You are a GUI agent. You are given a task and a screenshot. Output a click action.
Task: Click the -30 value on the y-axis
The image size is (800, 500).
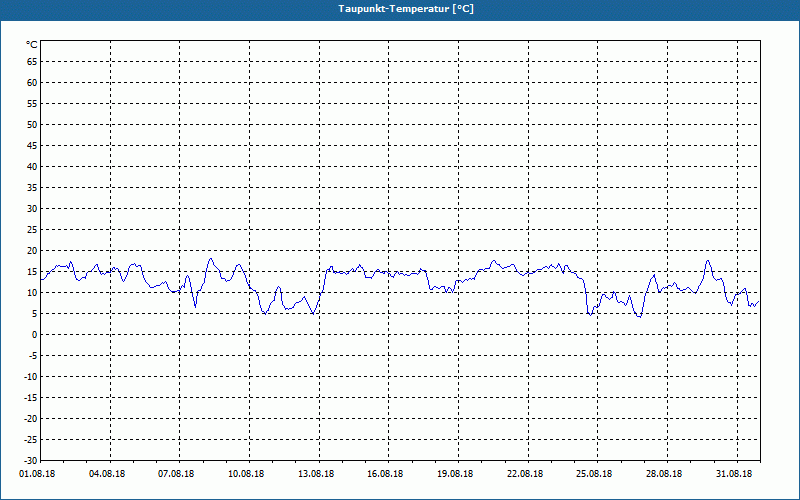click(31, 460)
